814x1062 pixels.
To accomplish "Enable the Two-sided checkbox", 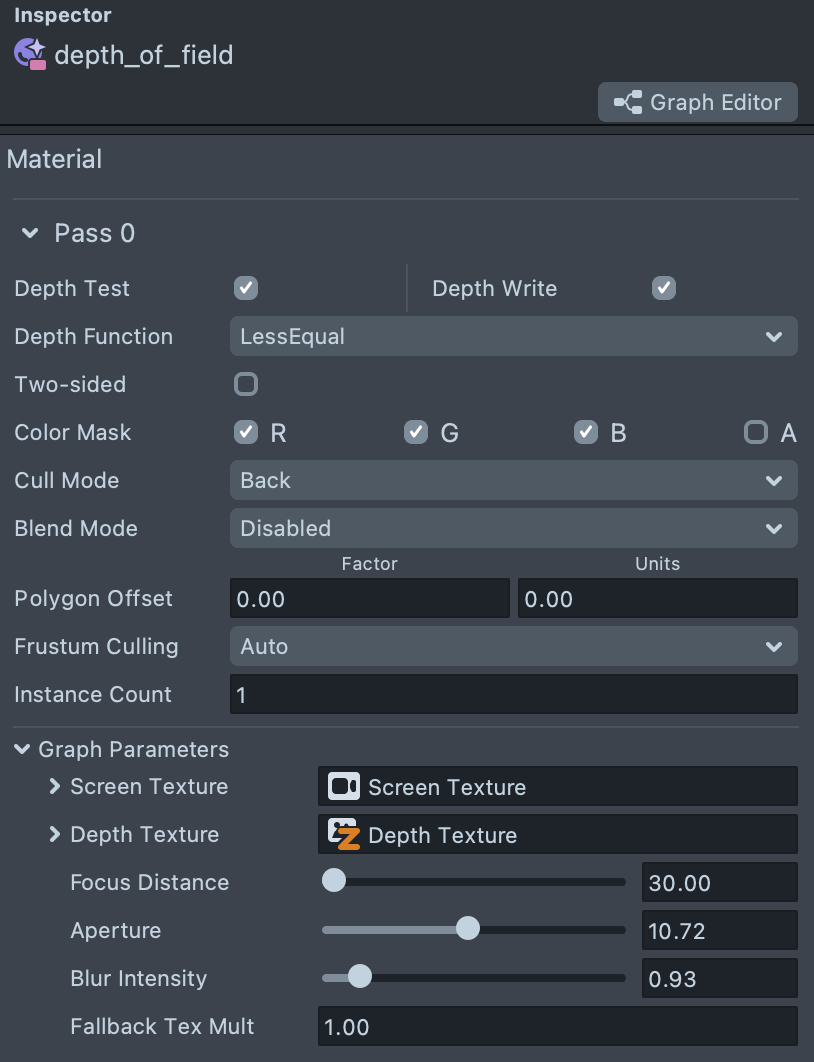I will tap(246, 384).
